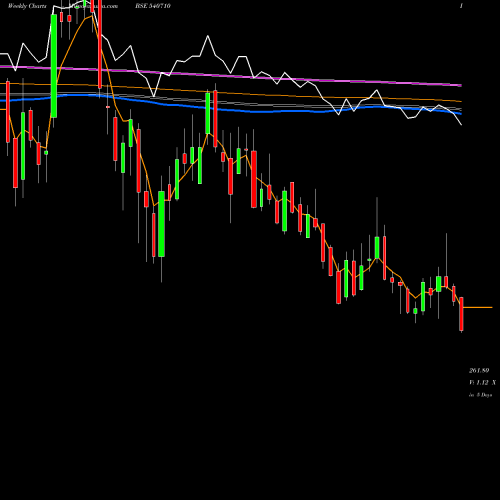Viewport: 500px width, 500px height.
Task: Click the 'in 5 Days' label
Action: click(x=480, y=395)
